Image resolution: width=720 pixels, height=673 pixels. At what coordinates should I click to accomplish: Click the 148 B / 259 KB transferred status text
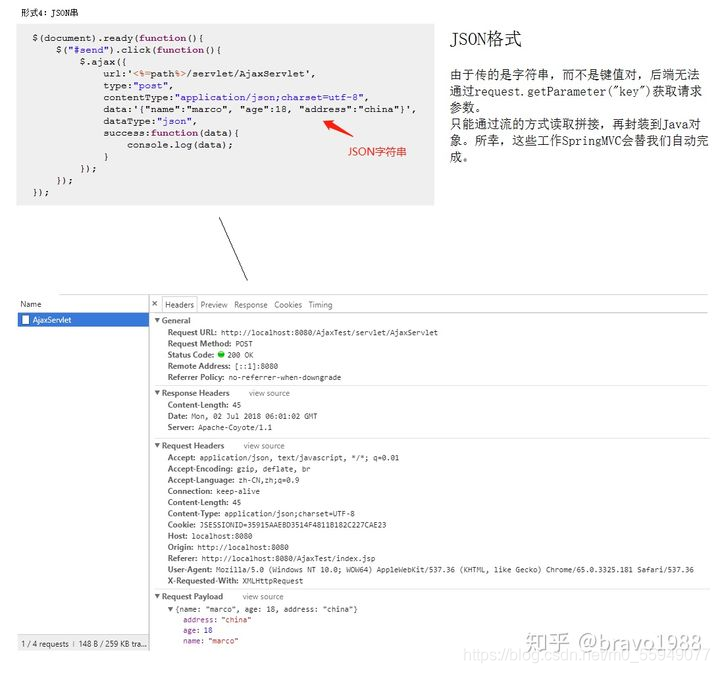point(112,644)
